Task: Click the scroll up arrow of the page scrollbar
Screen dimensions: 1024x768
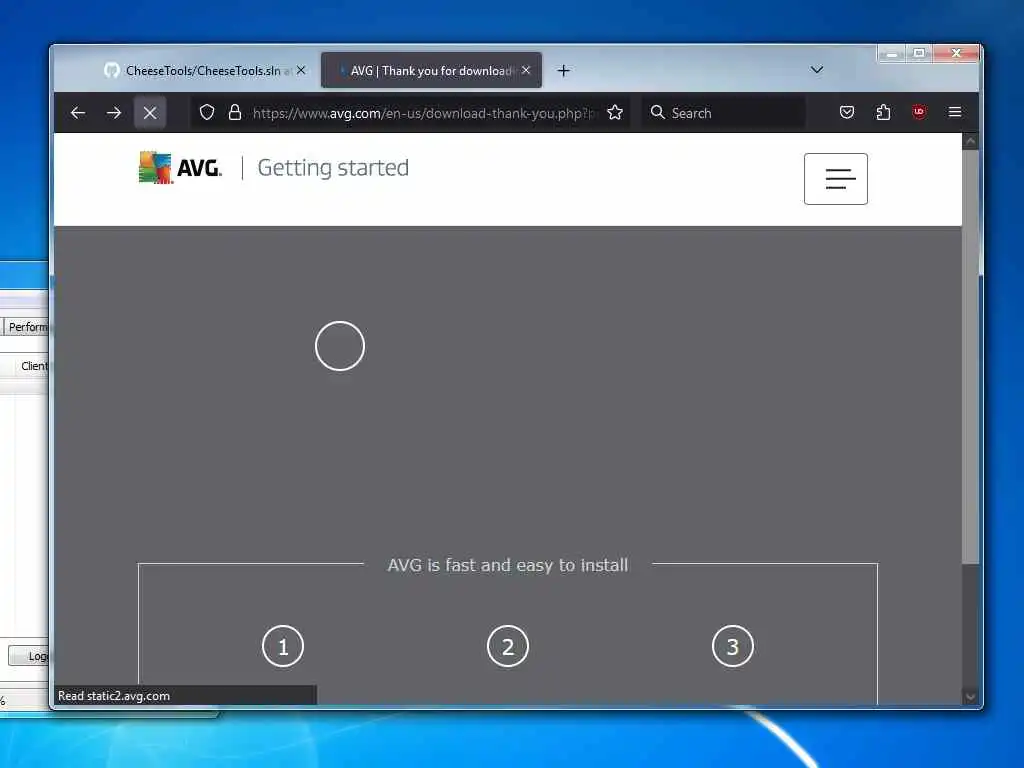Action: pos(970,141)
